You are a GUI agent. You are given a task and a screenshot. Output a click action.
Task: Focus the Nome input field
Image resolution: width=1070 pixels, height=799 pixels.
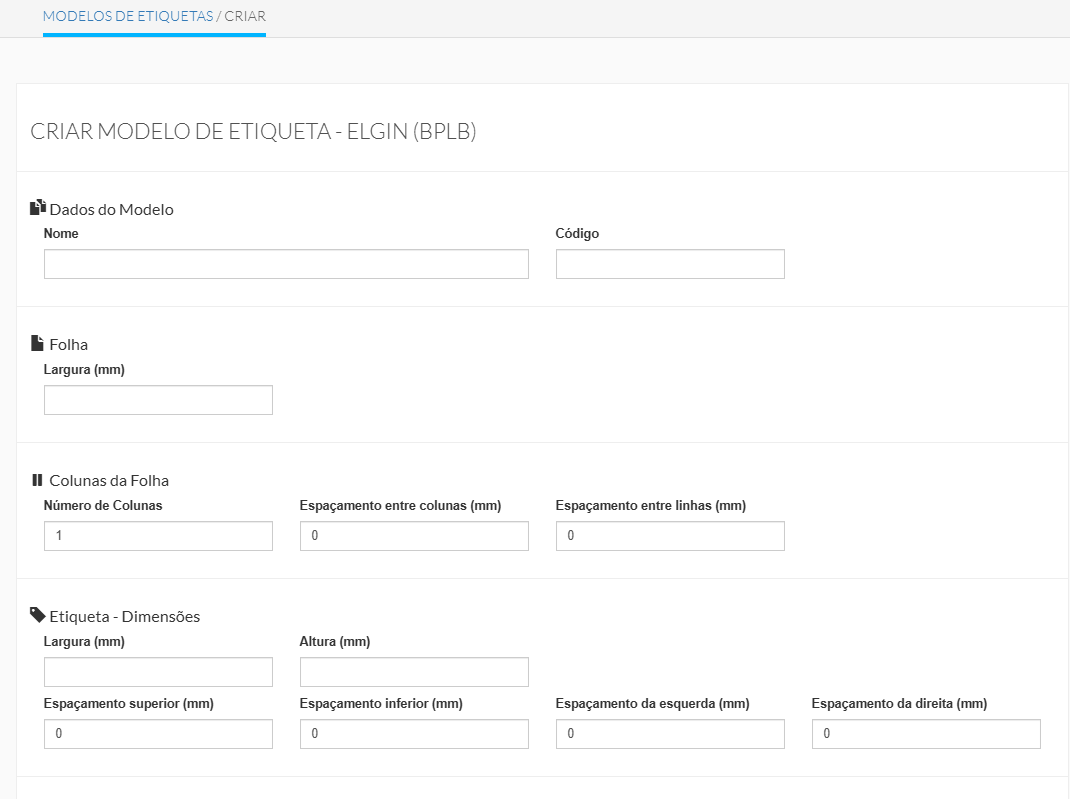click(x=286, y=264)
